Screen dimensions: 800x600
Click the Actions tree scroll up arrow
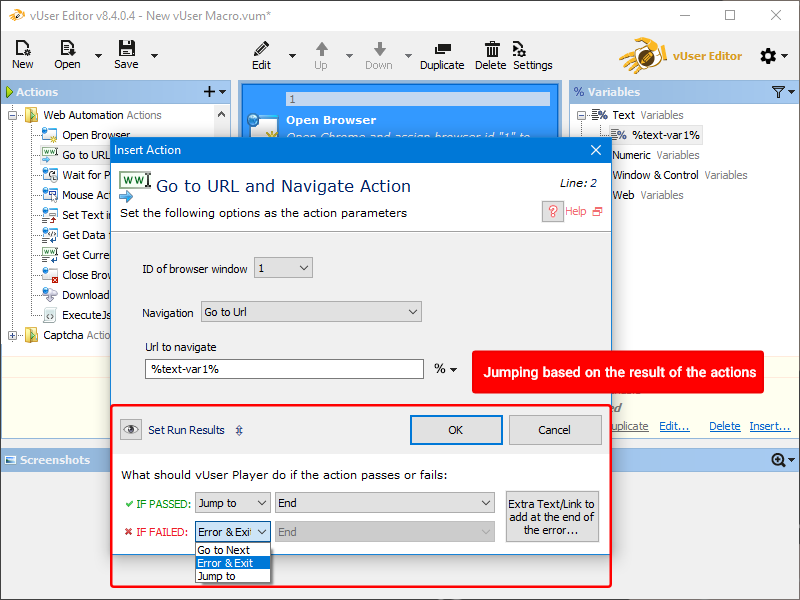click(221, 114)
